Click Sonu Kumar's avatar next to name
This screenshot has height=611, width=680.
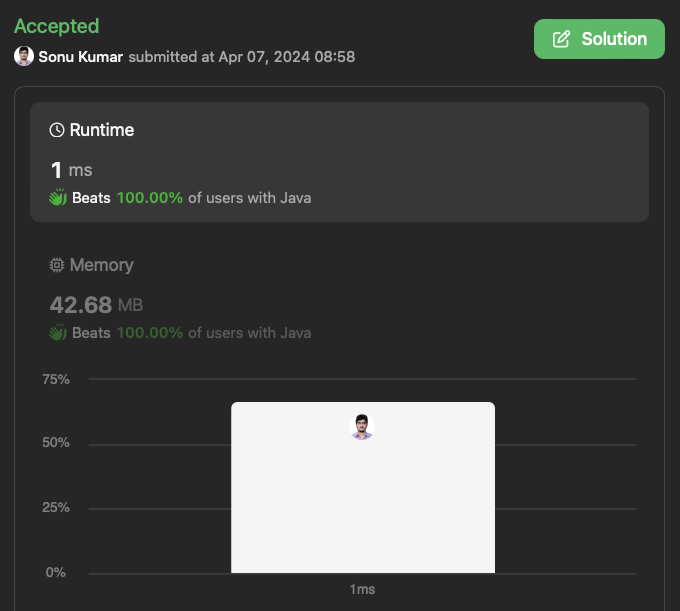coord(24,56)
